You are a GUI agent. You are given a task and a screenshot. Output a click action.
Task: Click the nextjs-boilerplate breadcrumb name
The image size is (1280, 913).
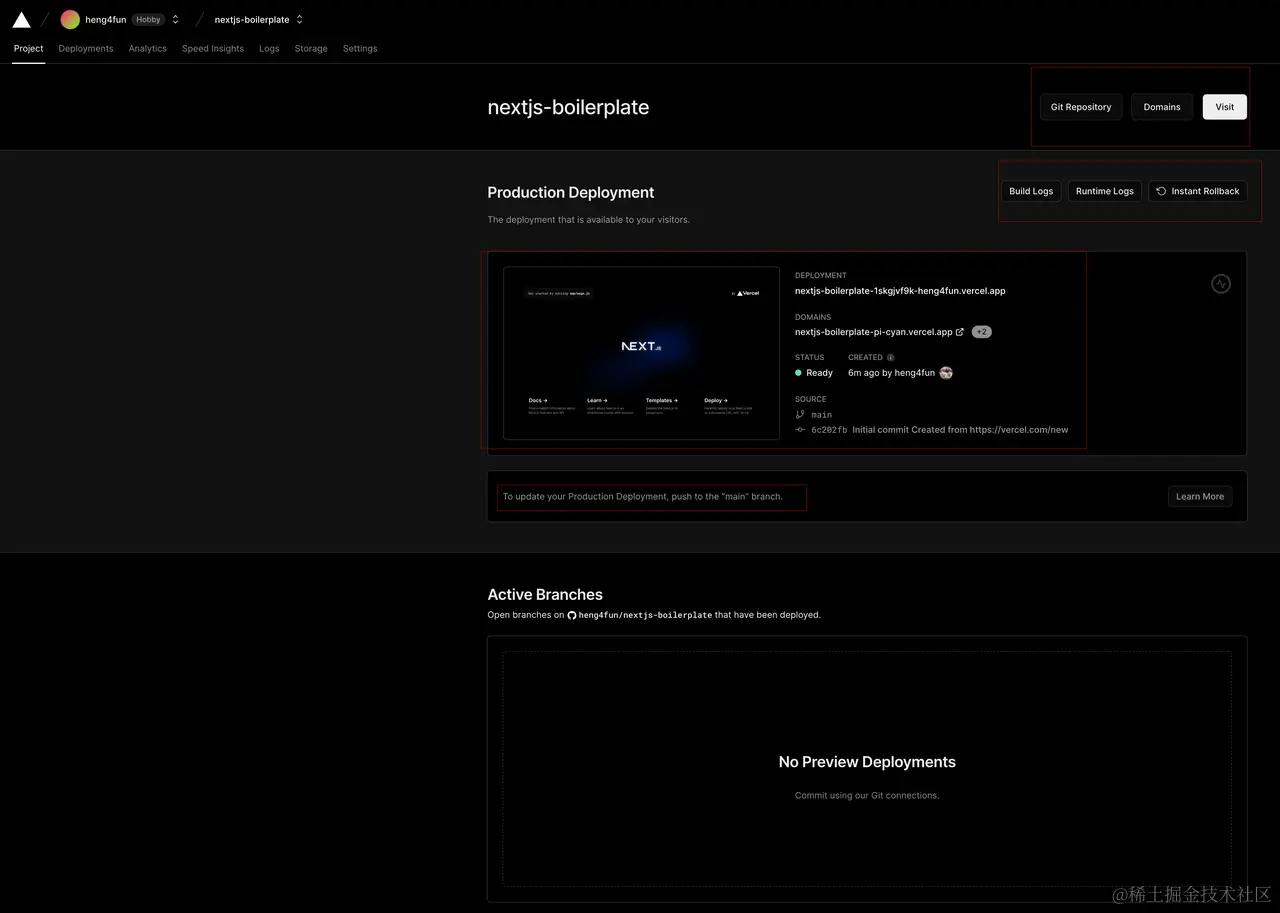(252, 19)
